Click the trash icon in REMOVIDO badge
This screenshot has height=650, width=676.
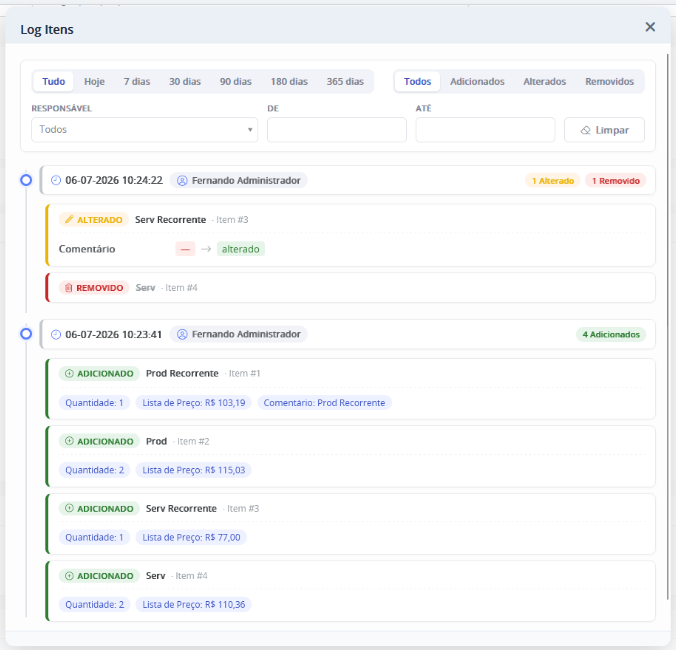click(69, 288)
